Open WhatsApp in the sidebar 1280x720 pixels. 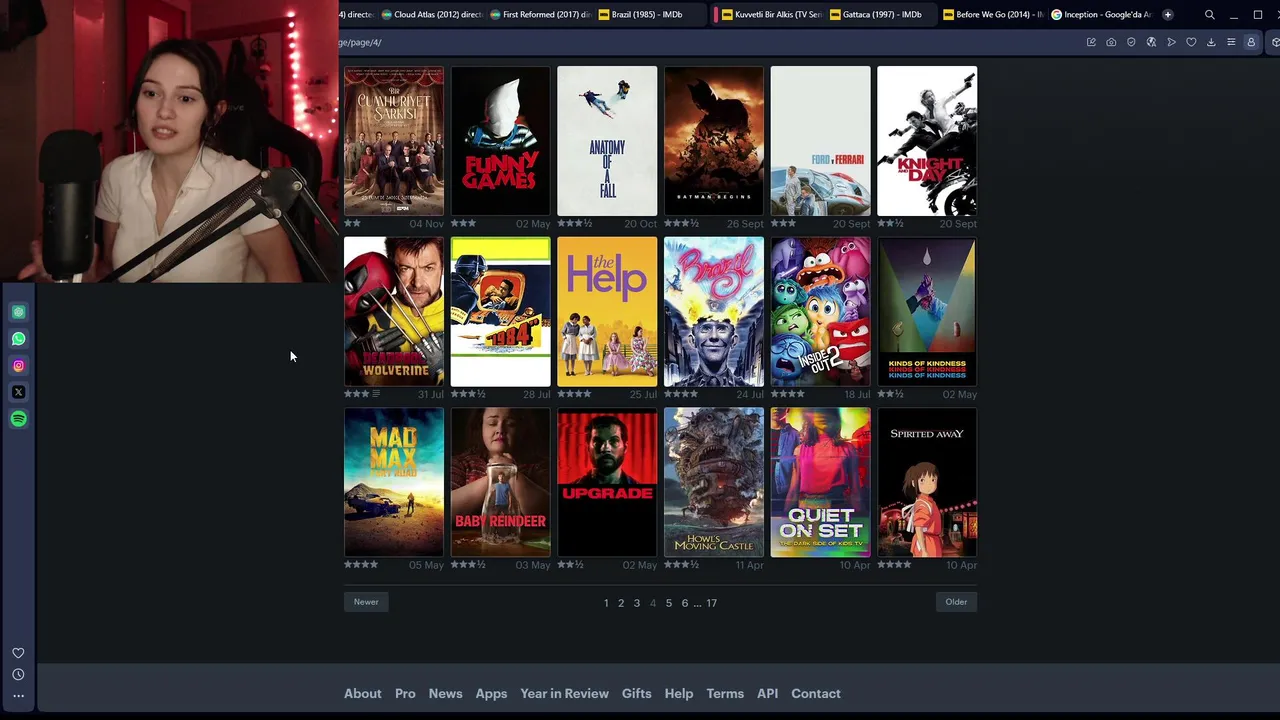coord(18,339)
